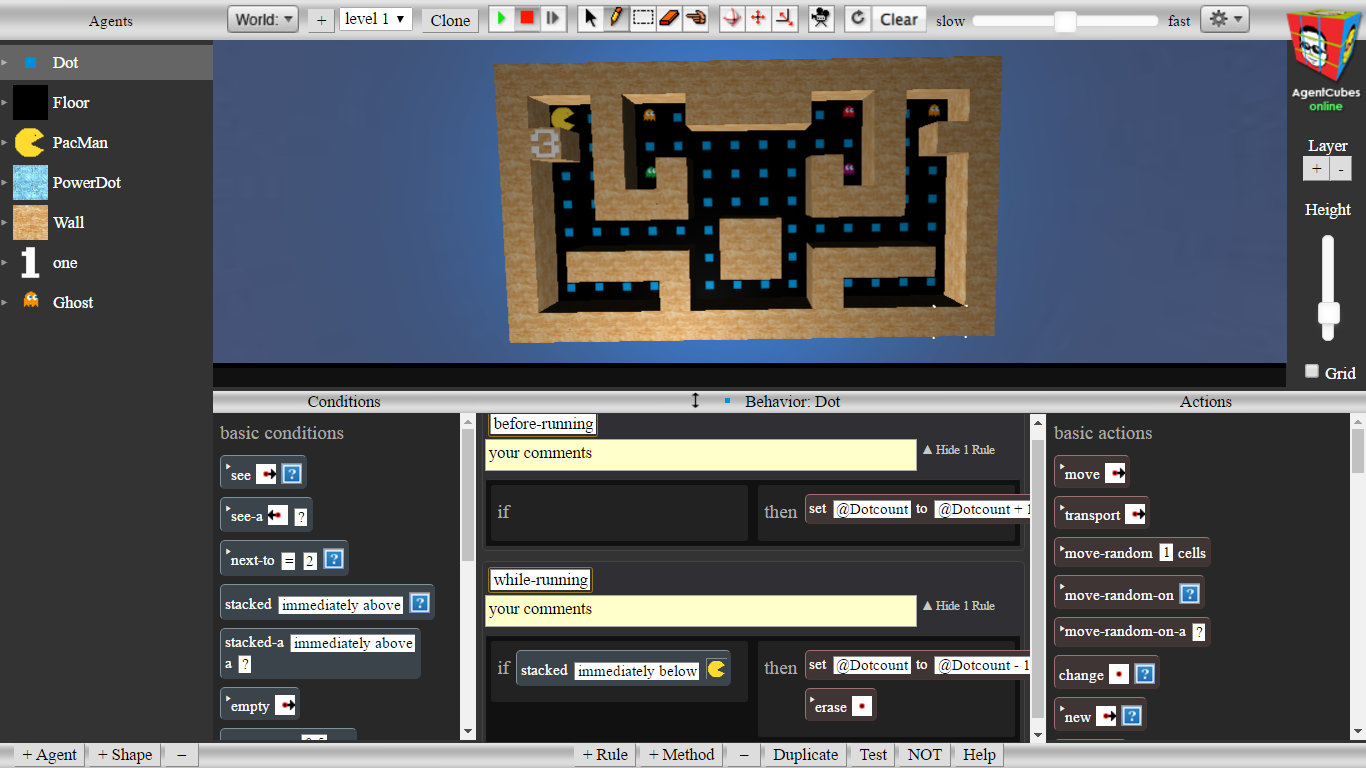This screenshot has height=768, width=1366.
Task: Expand the Wall agent shapes triangle
Action: [4, 222]
